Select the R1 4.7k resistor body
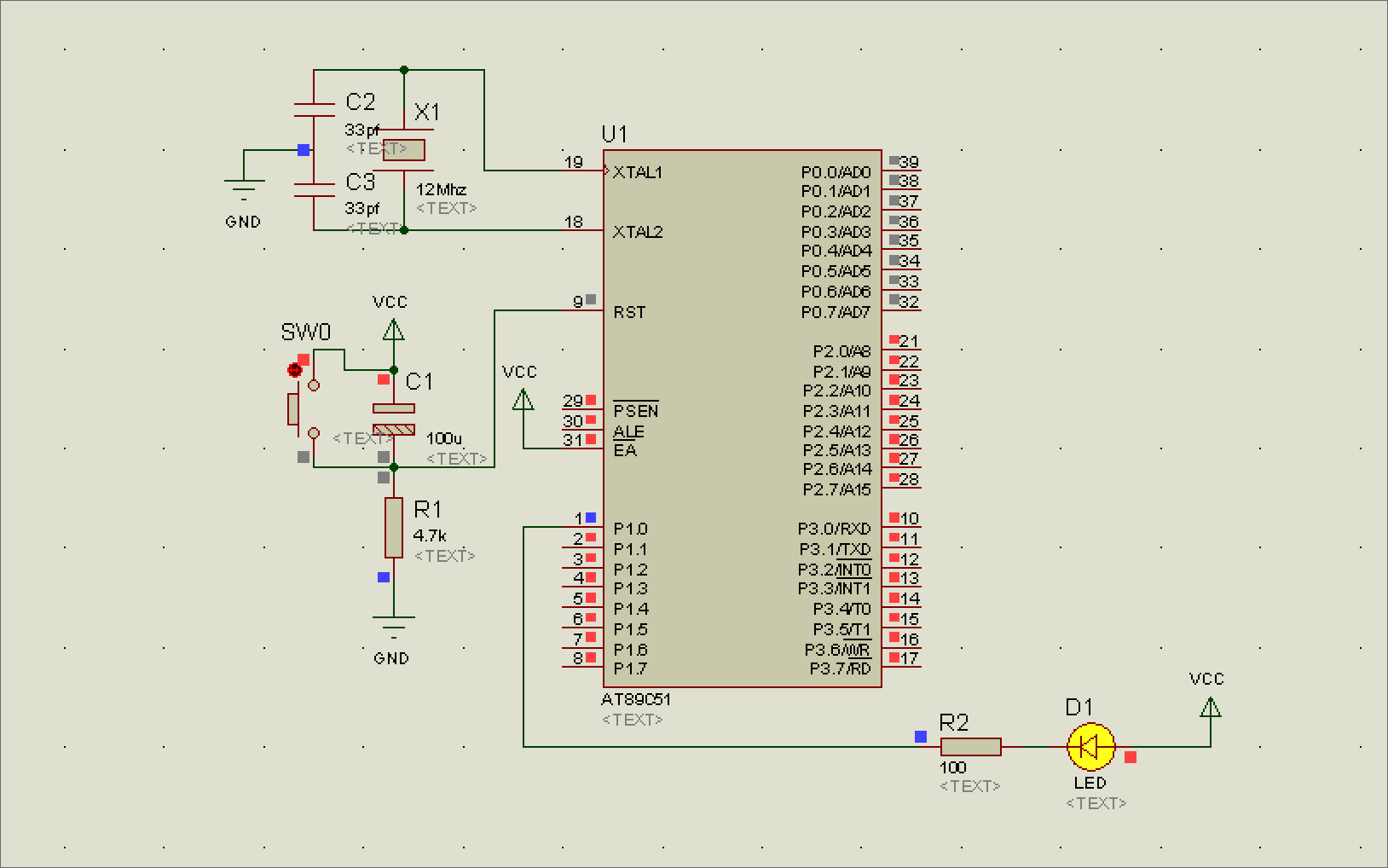 (394, 528)
